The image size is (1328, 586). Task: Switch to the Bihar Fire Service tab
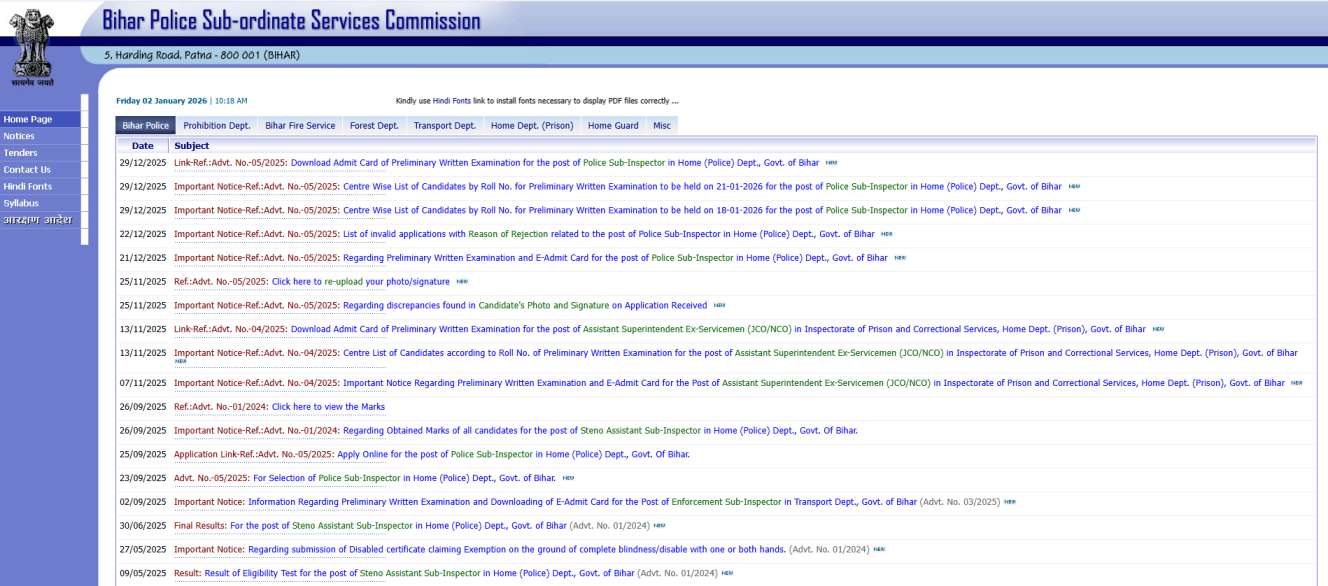point(300,126)
